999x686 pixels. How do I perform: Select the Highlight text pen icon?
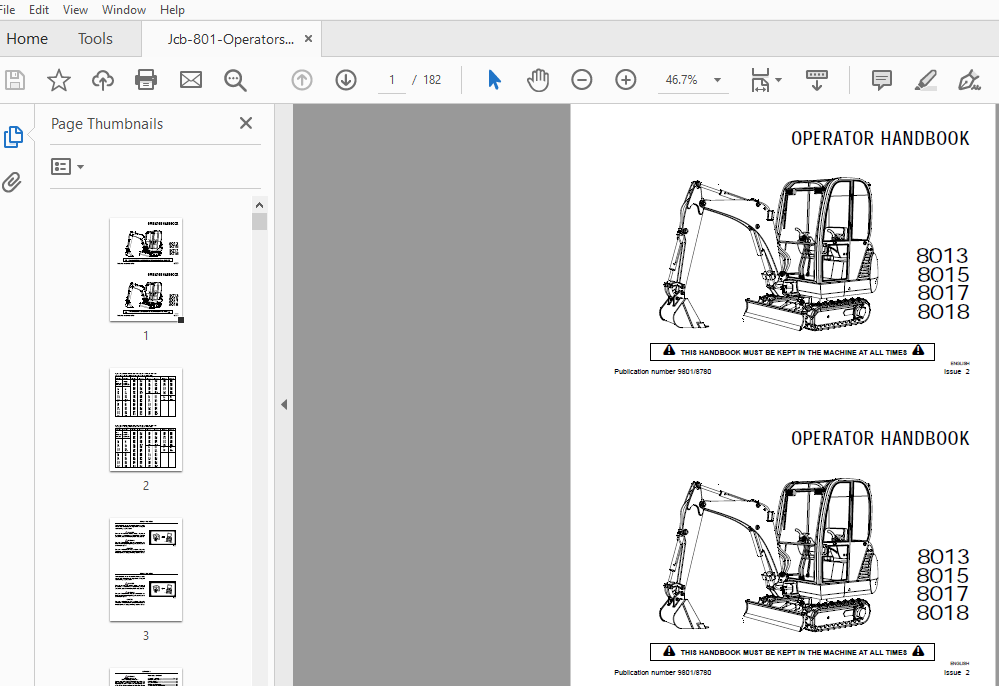pyautogui.click(x=925, y=80)
